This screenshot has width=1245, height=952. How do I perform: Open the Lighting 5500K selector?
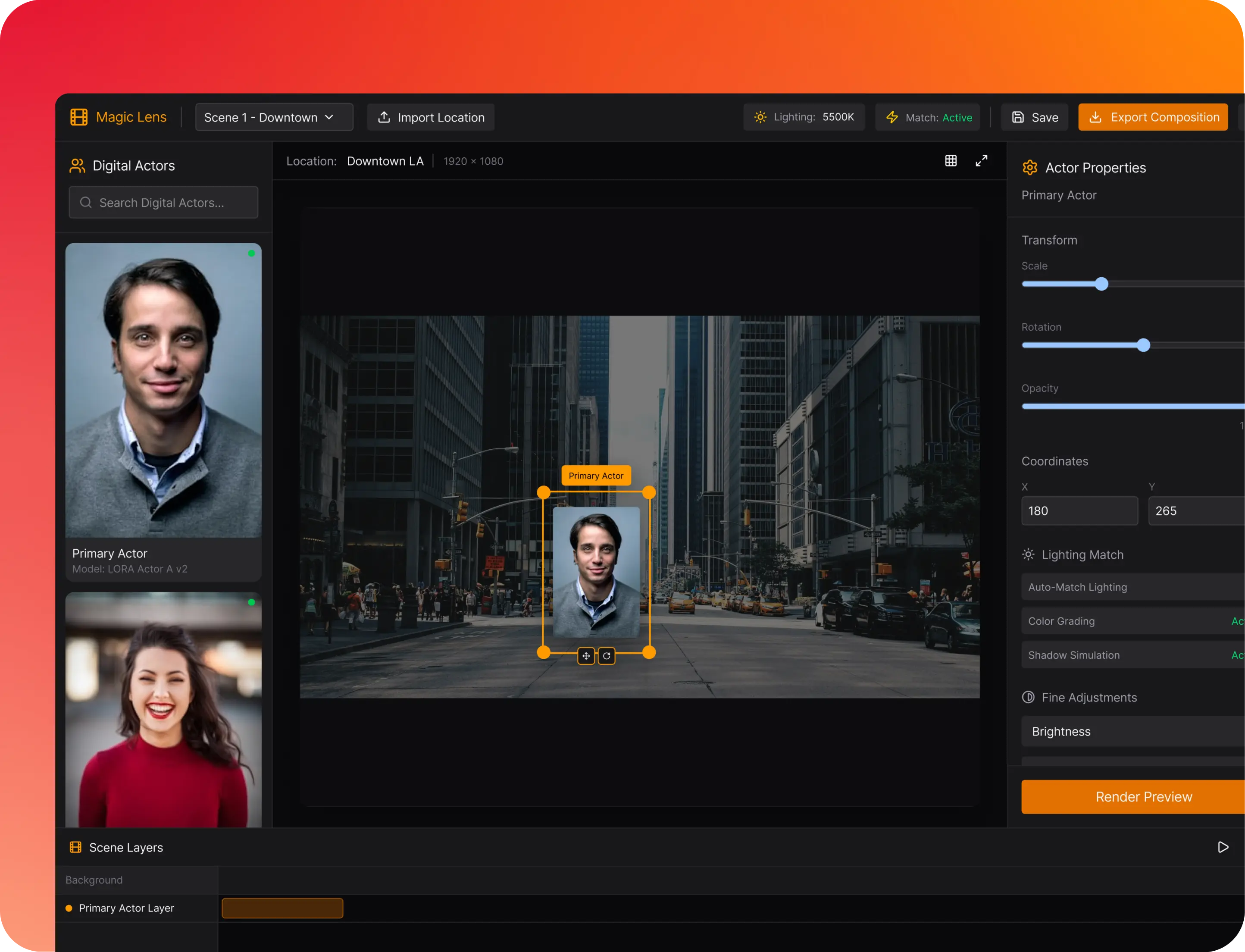click(x=804, y=117)
